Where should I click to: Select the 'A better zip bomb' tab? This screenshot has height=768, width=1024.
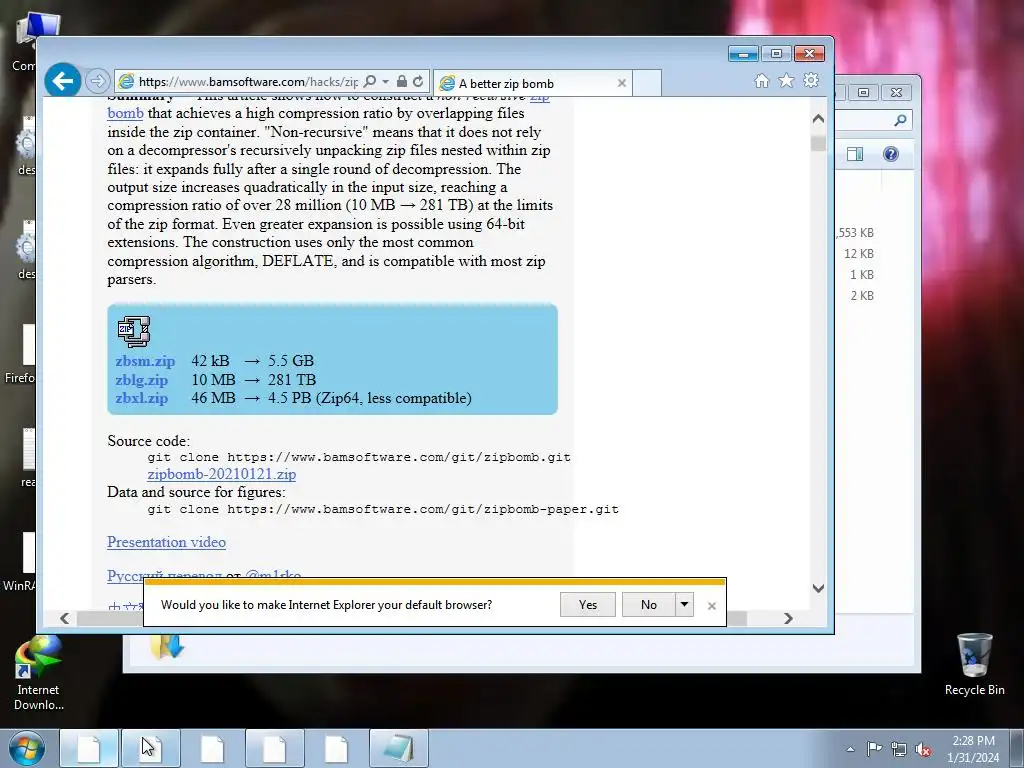[532, 84]
